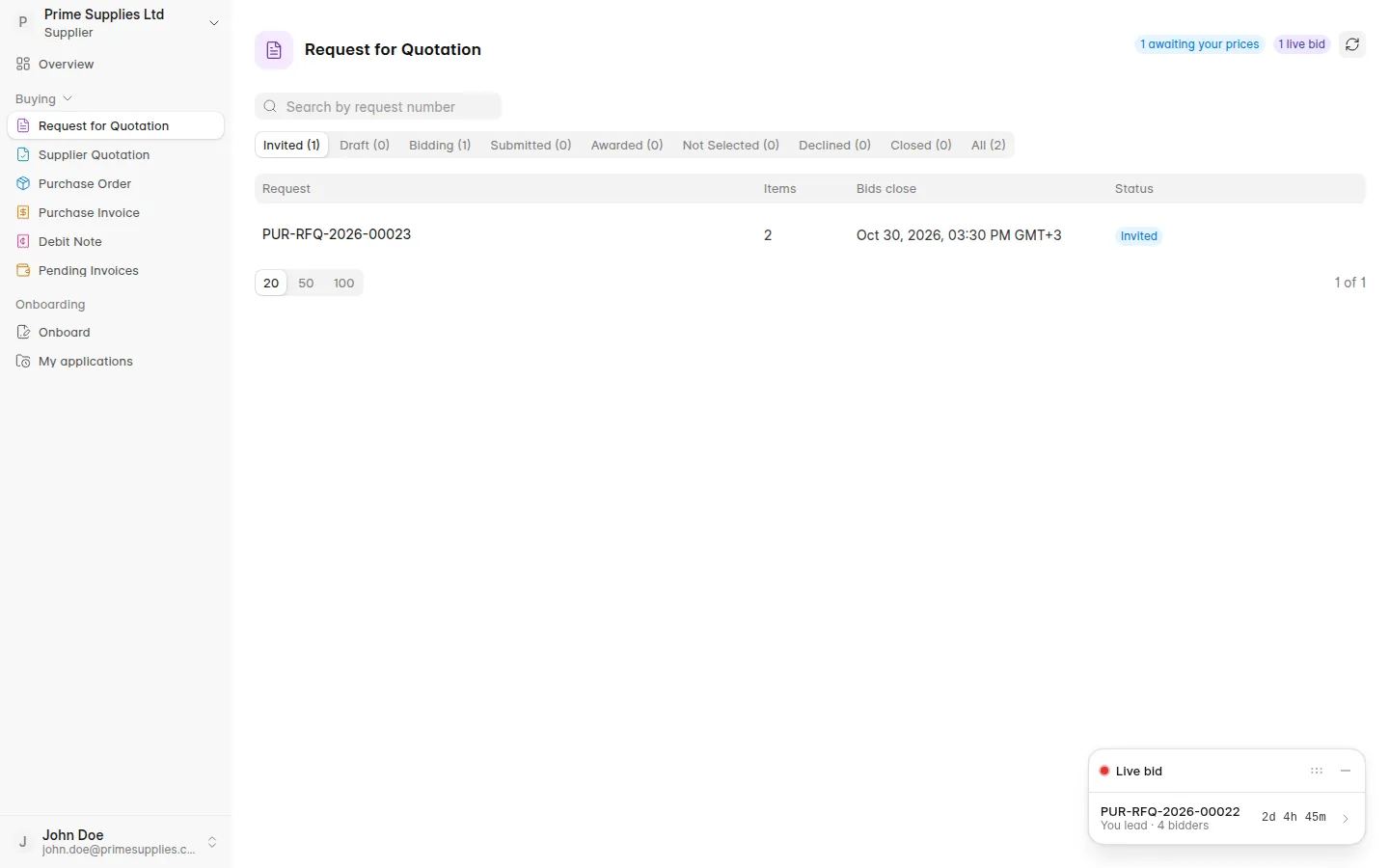Set page size to 100
This screenshot has height=868, width=1389.
[343, 283]
